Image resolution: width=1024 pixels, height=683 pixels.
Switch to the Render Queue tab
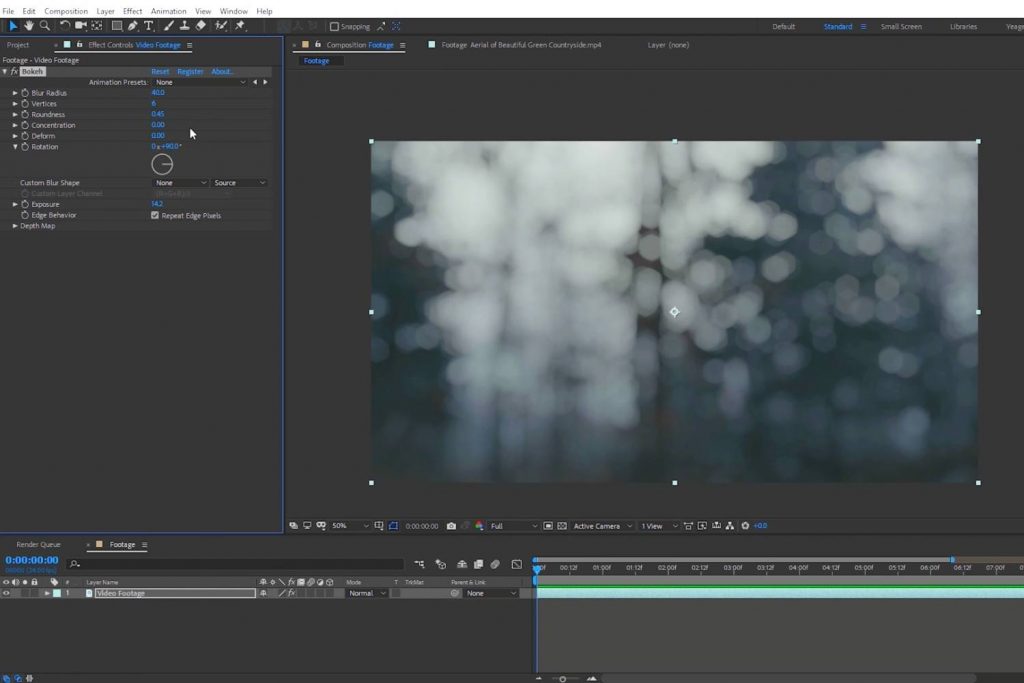[38, 545]
